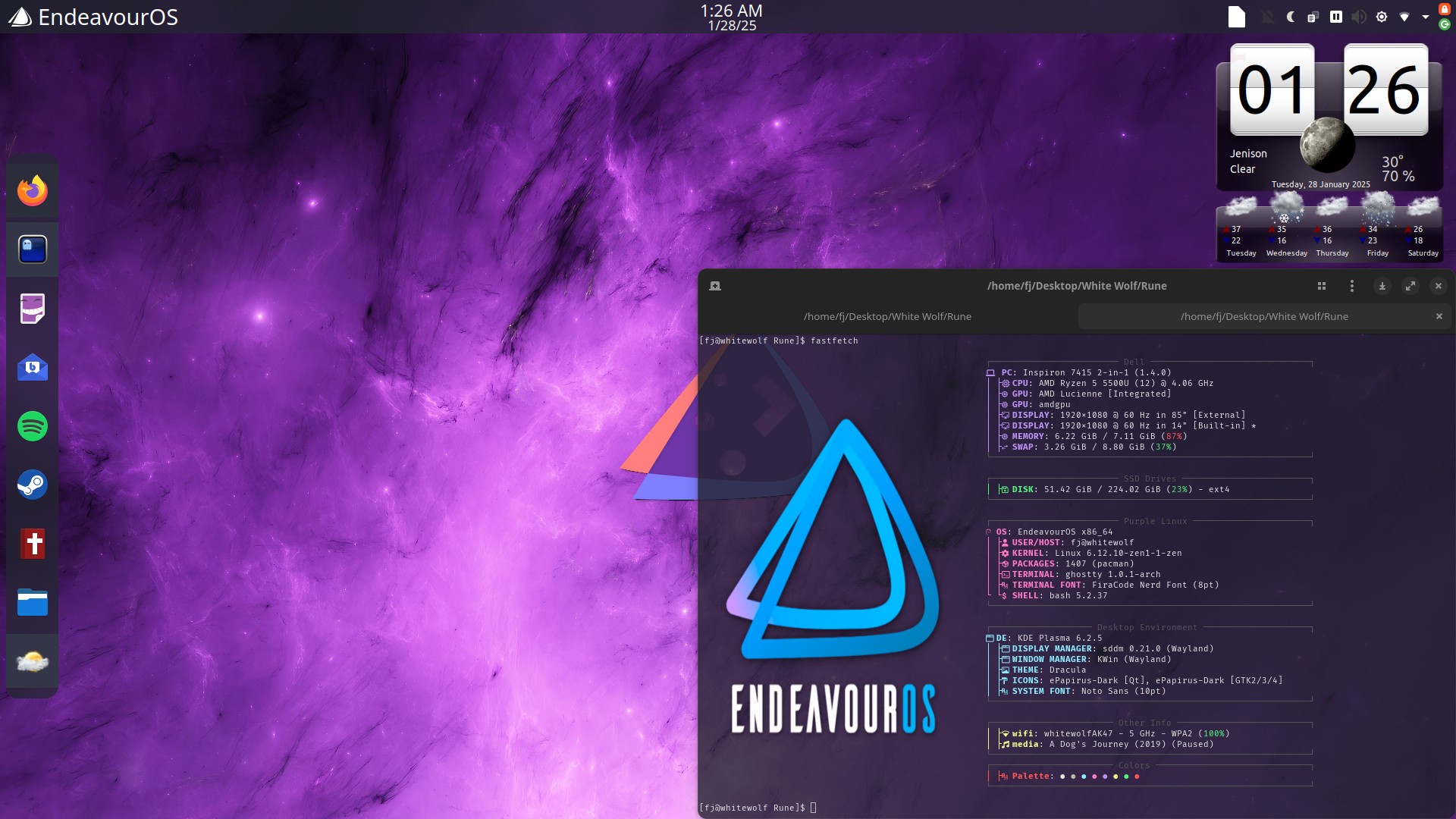Open the weather app in dock

tap(33, 662)
